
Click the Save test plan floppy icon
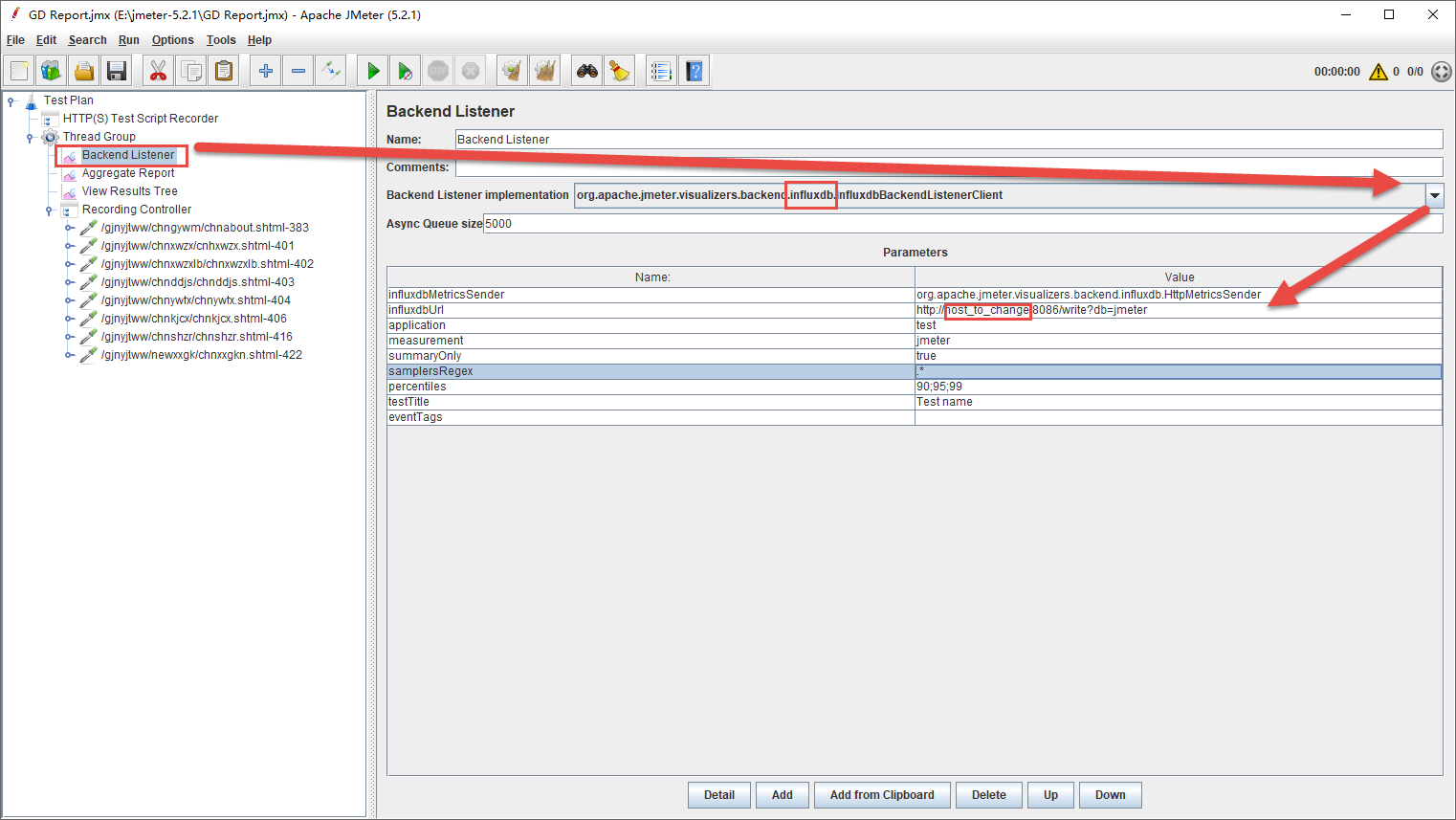[x=117, y=71]
